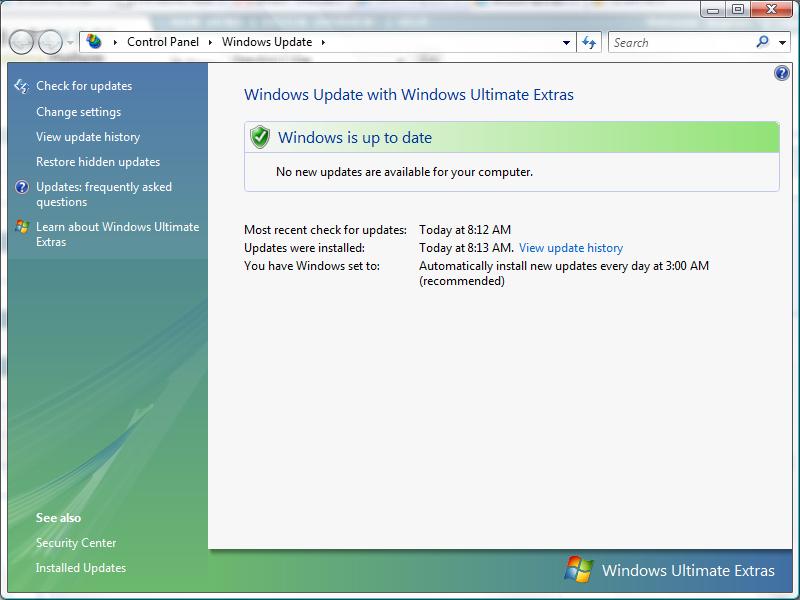This screenshot has width=800, height=600.
Task: Click the blue help icon beside Updates FAQ
Action: tap(22, 187)
